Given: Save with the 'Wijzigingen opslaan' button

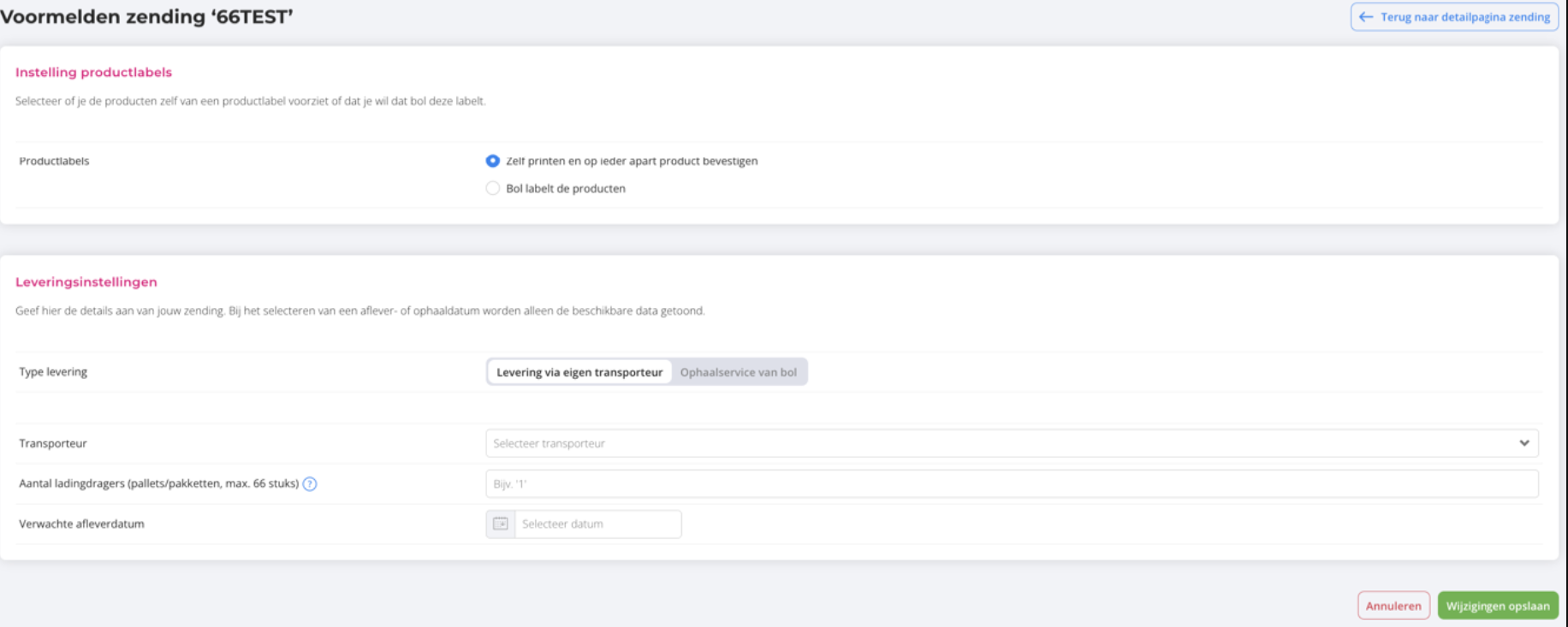Looking at the screenshot, I should 1497,606.
